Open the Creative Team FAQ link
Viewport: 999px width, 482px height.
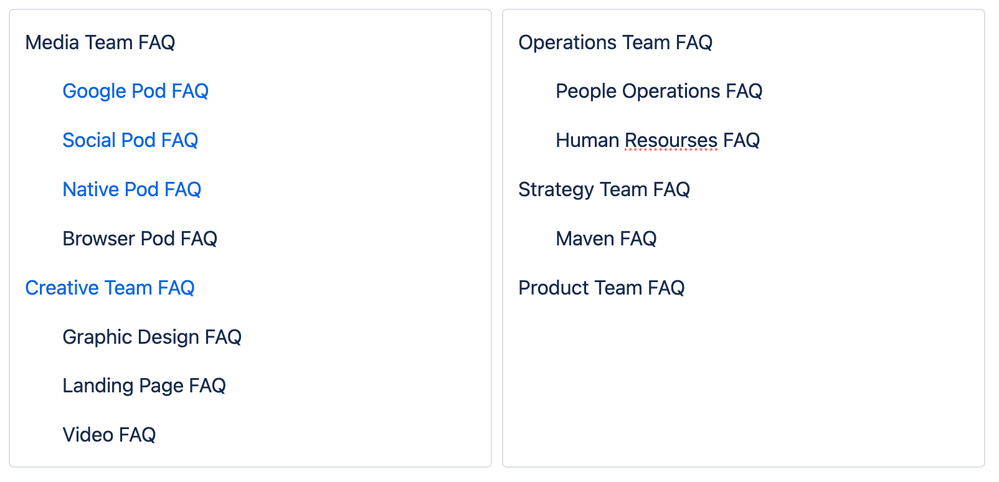[110, 288]
